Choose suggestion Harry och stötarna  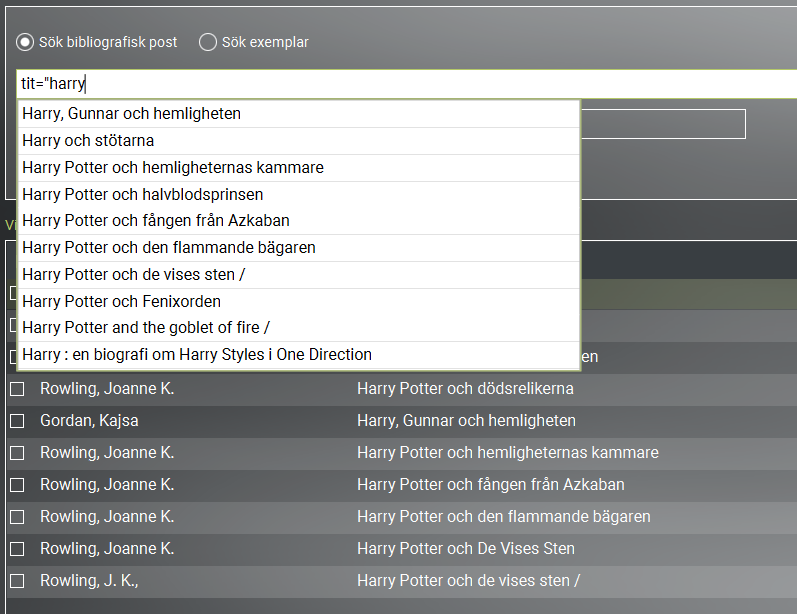pyautogui.click(x=298, y=141)
